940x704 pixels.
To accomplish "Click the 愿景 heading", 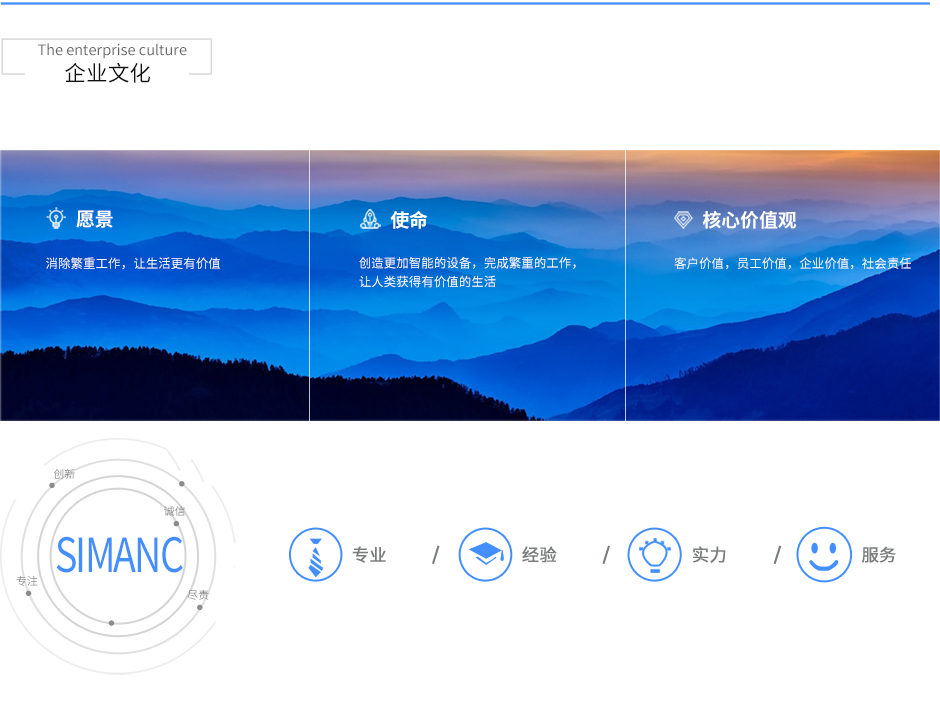I will [95, 219].
